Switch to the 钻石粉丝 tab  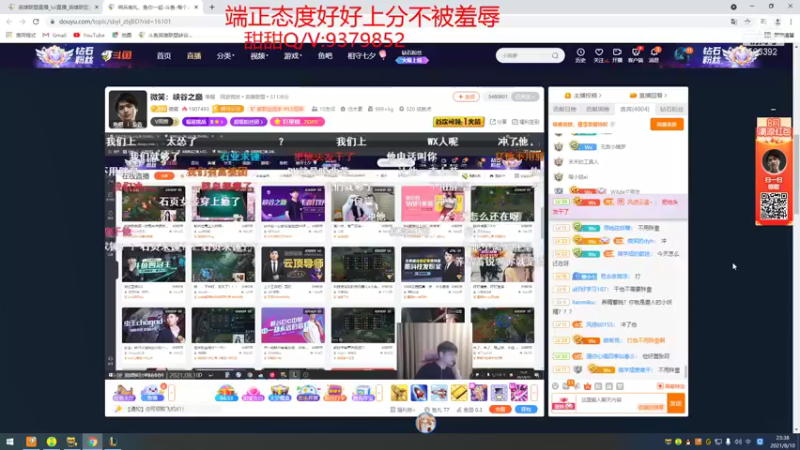pos(671,109)
